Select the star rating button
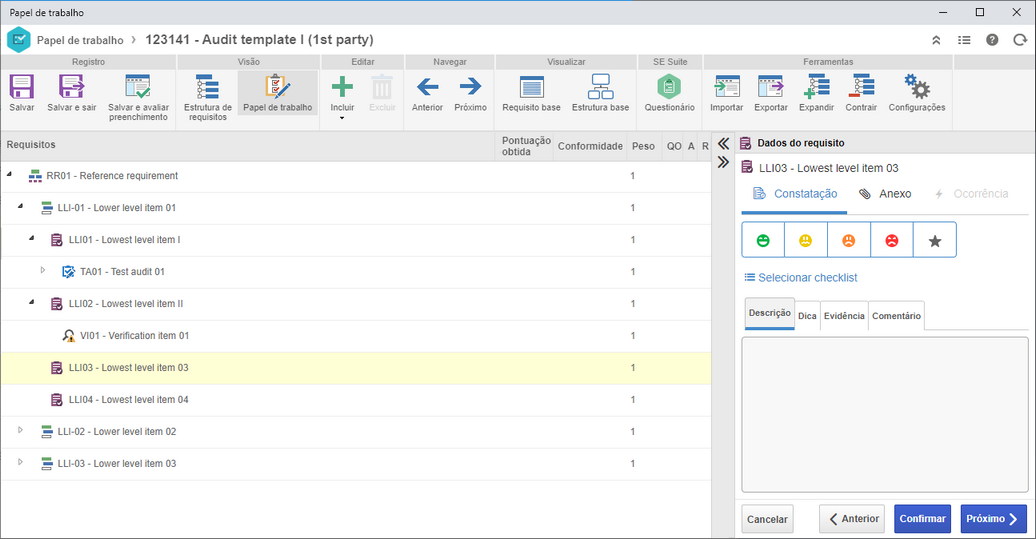 tap(934, 240)
